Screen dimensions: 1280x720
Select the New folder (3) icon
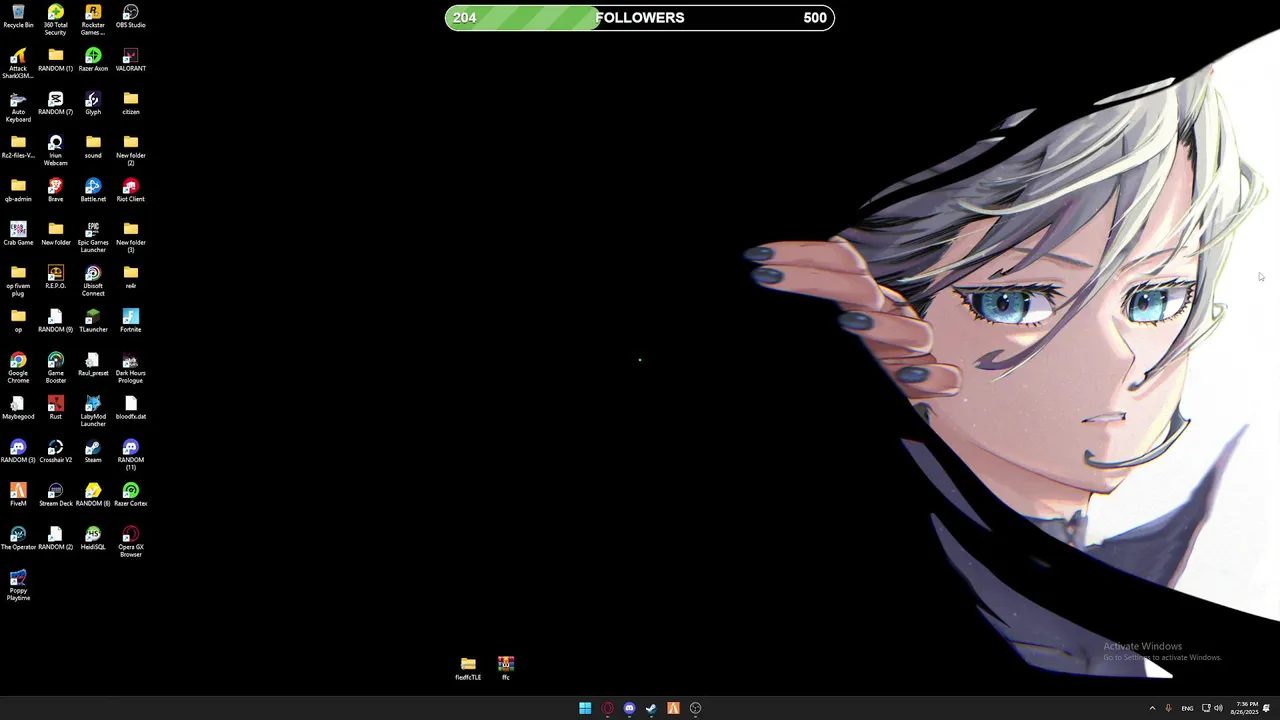pyautogui.click(x=131, y=238)
